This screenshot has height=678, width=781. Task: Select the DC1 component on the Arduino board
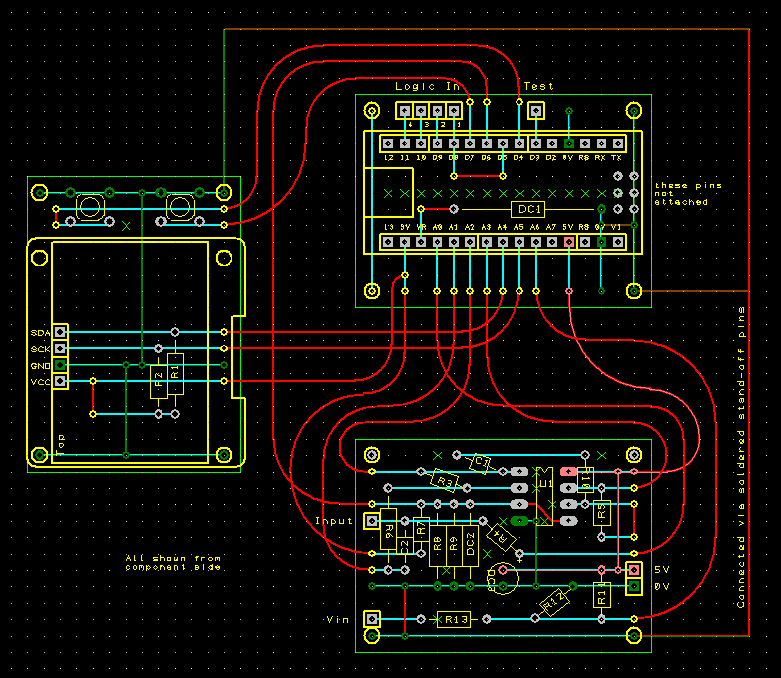pyautogui.click(x=528, y=209)
